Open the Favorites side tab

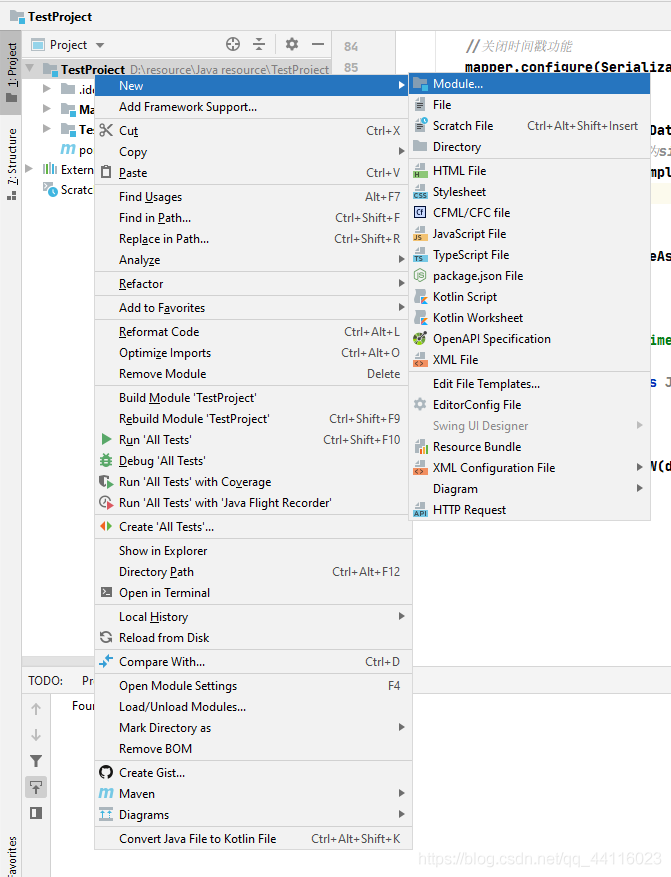[11, 856]
